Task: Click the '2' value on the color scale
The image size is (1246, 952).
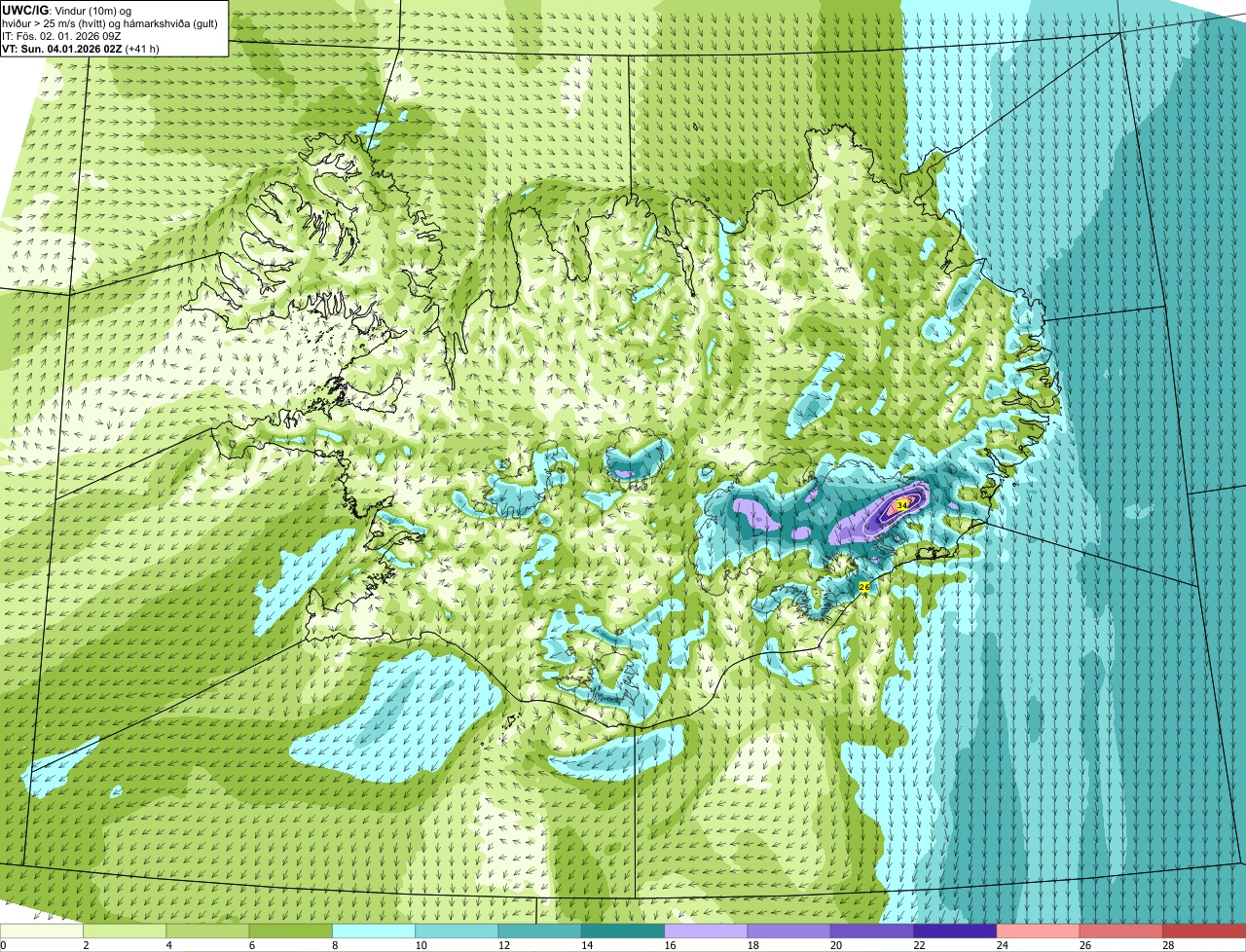Action: [x=86, y=945]
